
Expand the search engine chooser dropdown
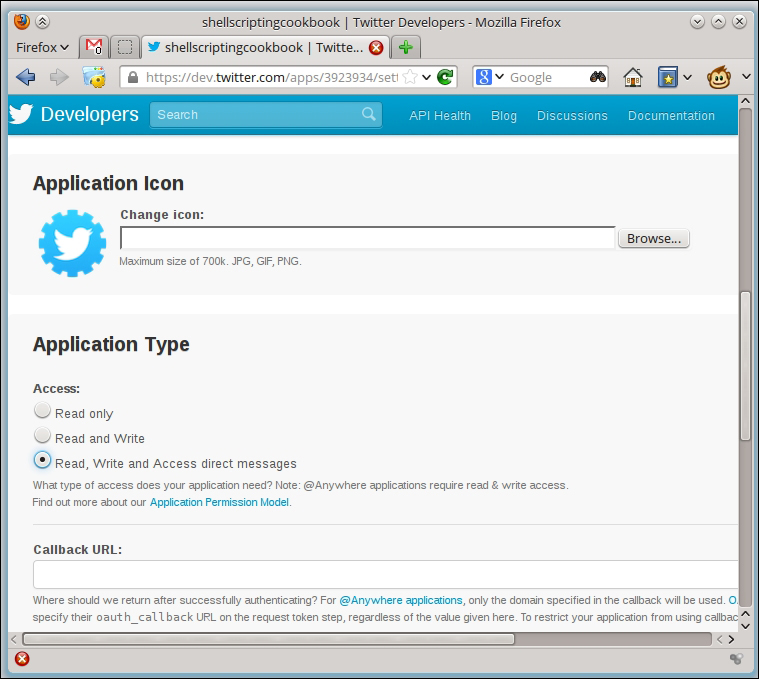[x=500, y=77]
